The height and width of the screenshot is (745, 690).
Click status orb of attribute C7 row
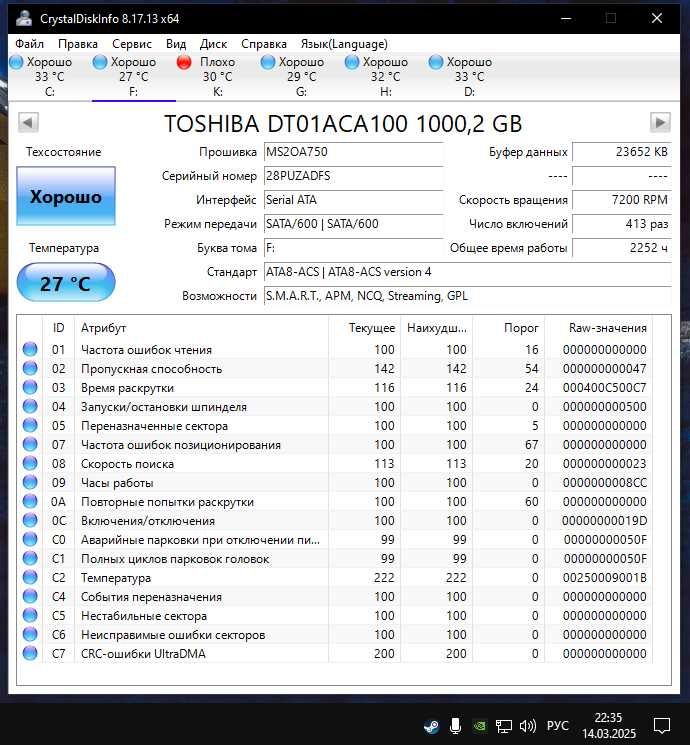tap(30, 653)
